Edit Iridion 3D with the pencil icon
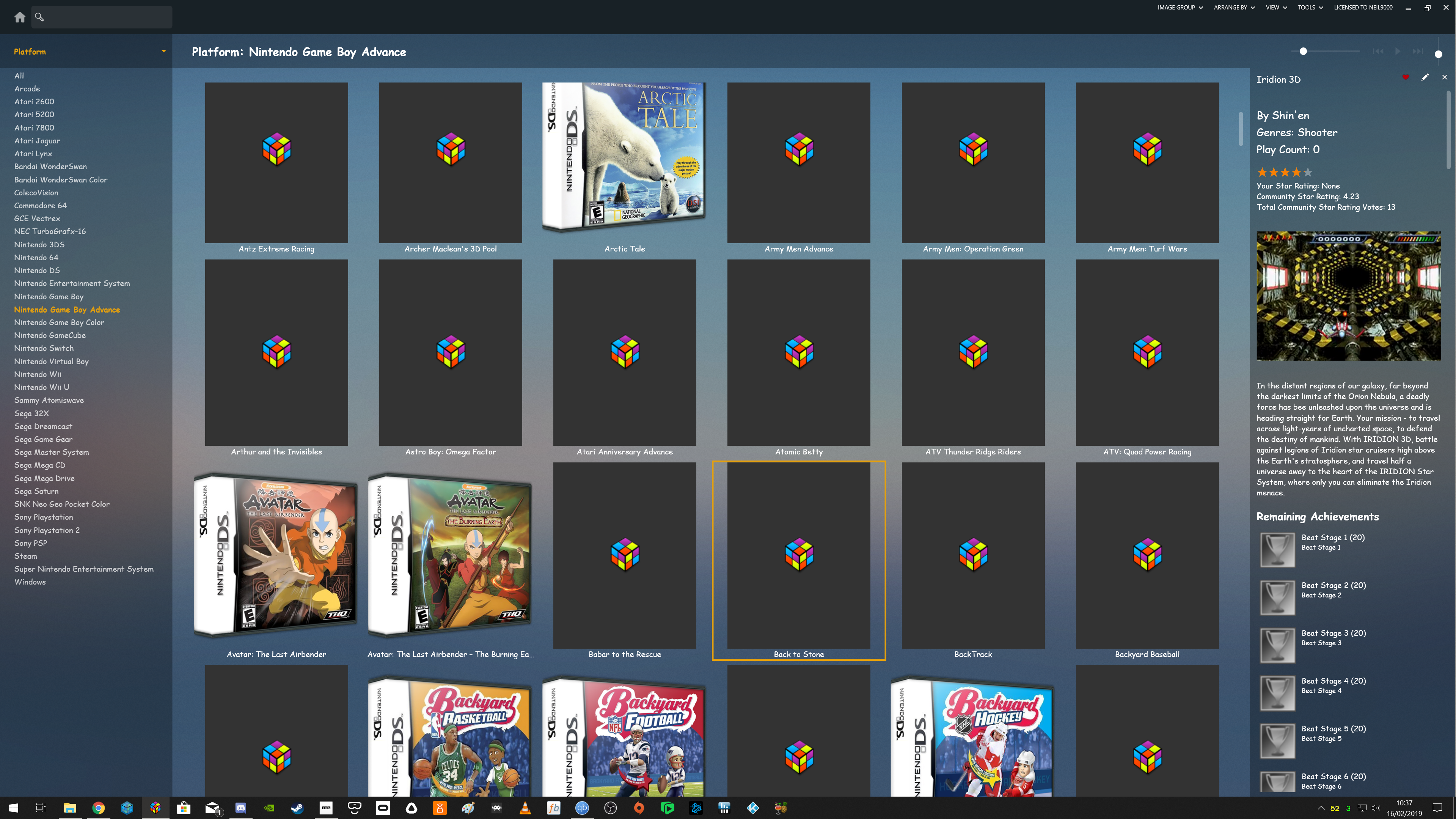Screen dimensions: 1456x819 pyautogui.click(x=1425, y=77)
